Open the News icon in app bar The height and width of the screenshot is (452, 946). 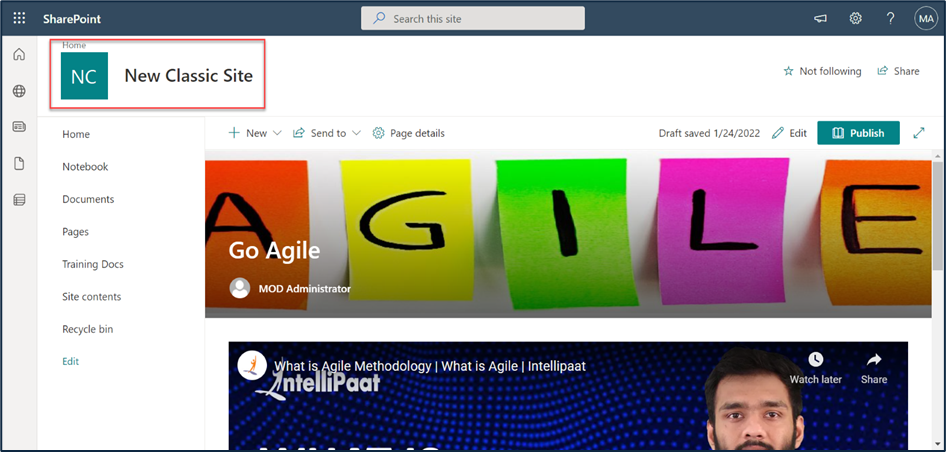tap(19, 127)
